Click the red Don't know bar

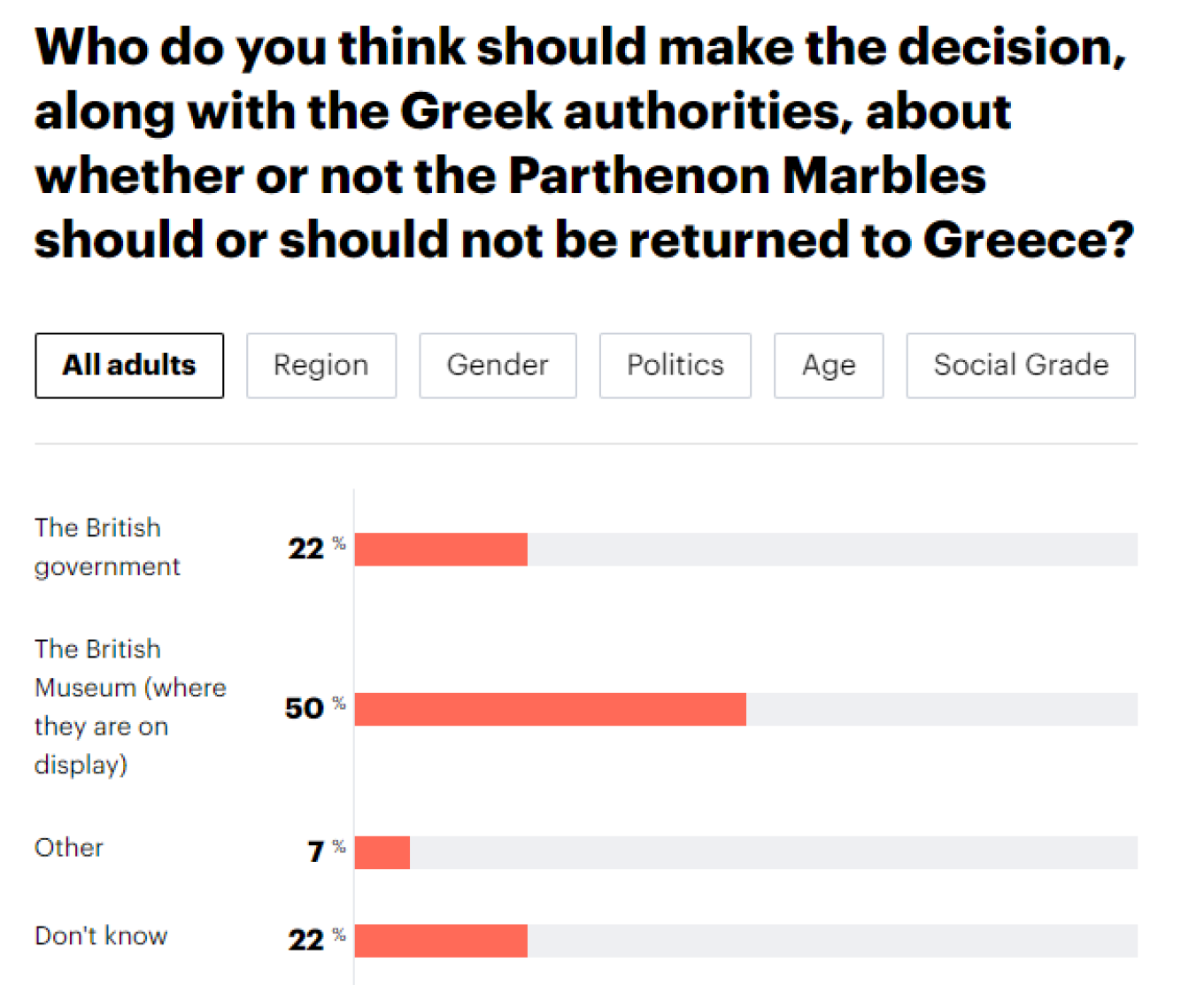pyautogui.click(x=441, y=941)
